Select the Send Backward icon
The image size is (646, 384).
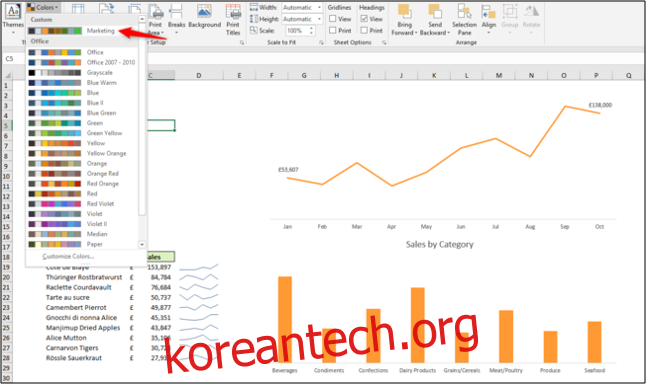(x=435, y=12)
